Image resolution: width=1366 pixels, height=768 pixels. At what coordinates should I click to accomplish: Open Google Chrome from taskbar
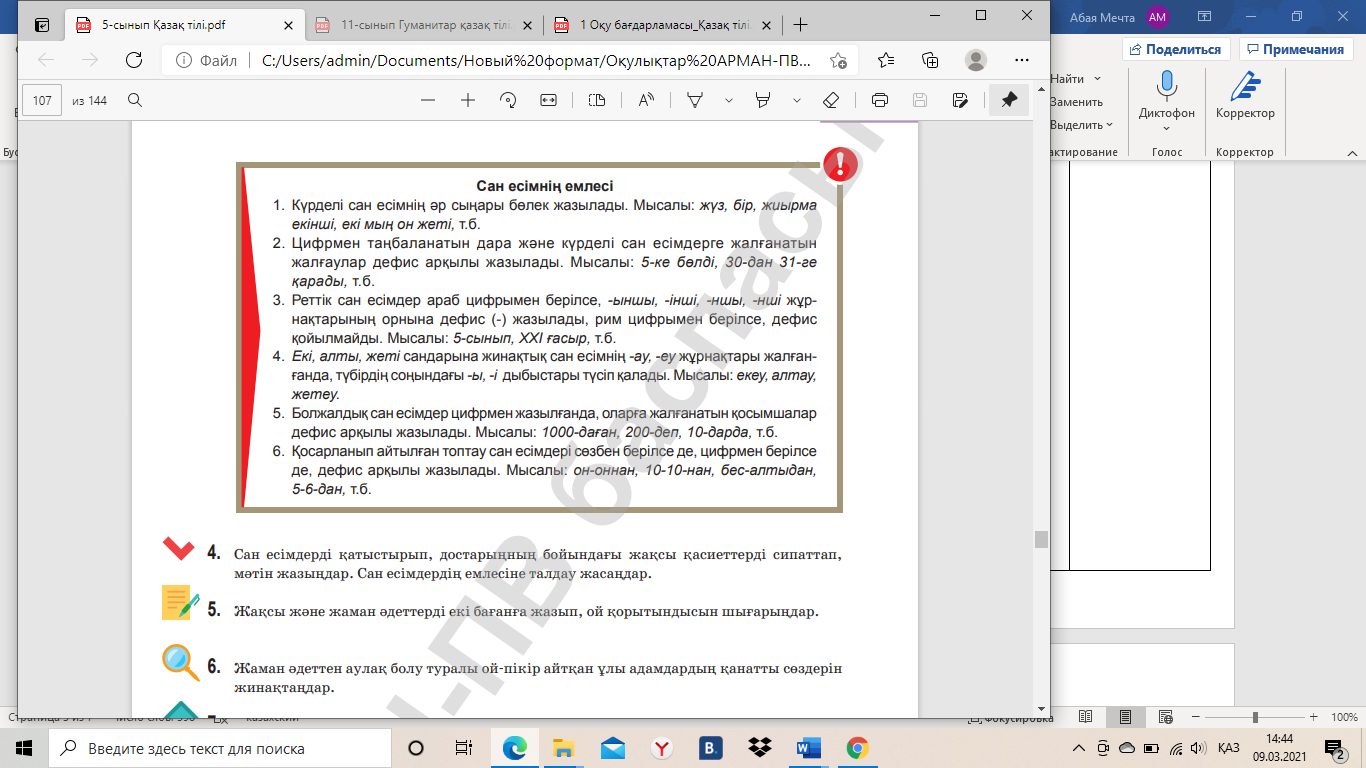pyautogui.click(x=857, y=748)
